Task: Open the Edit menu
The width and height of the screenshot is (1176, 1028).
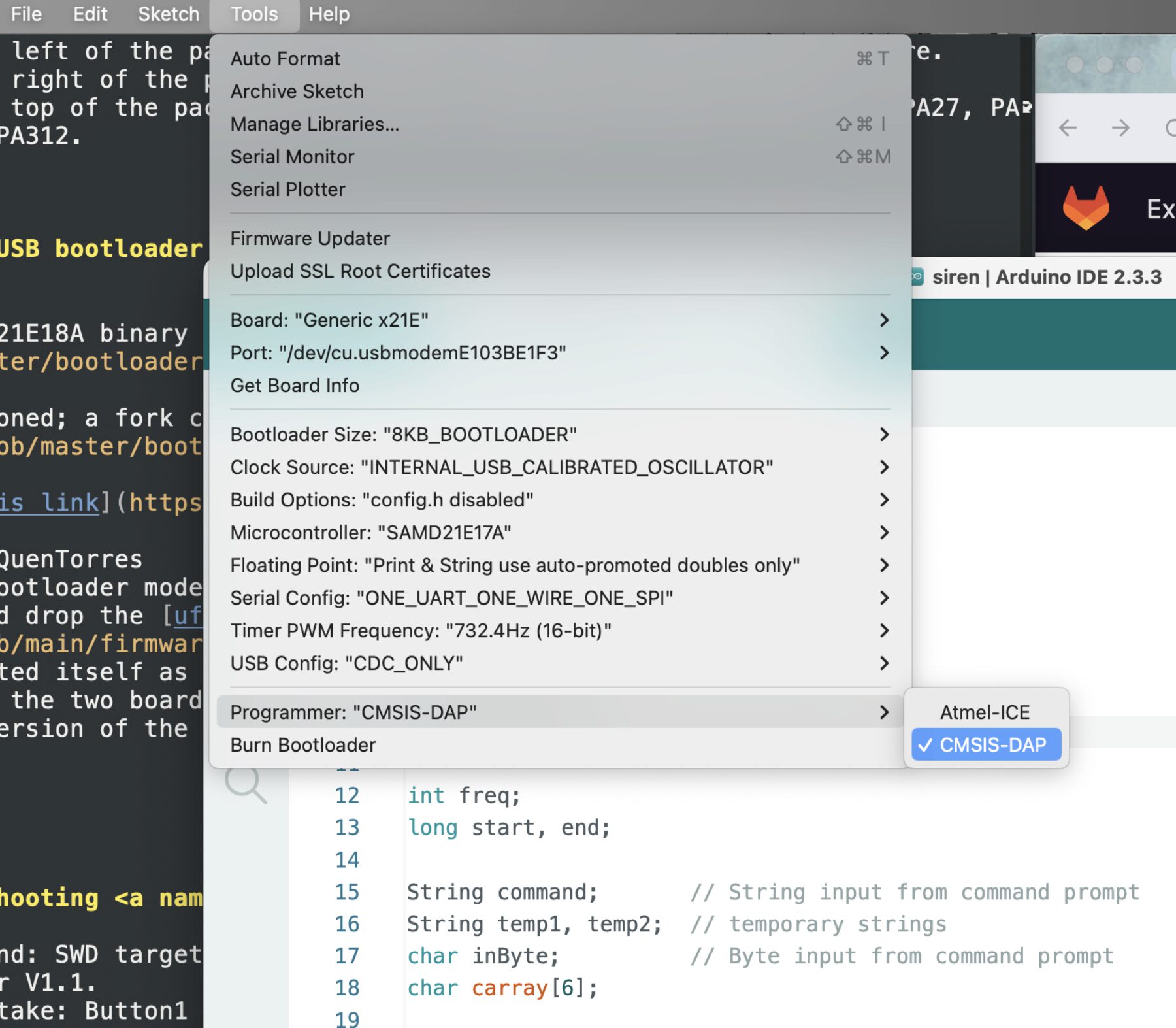Action: [90, 14]
